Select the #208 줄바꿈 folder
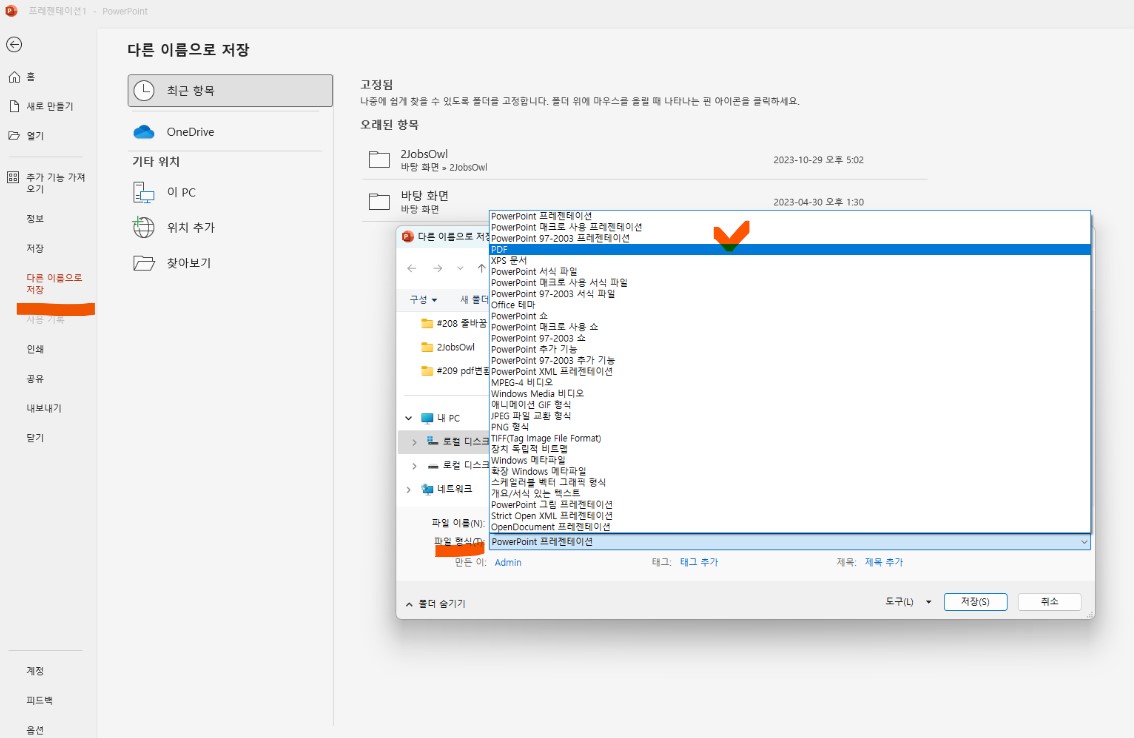This screenshot has height=738, width=1134. pos(454,323)
